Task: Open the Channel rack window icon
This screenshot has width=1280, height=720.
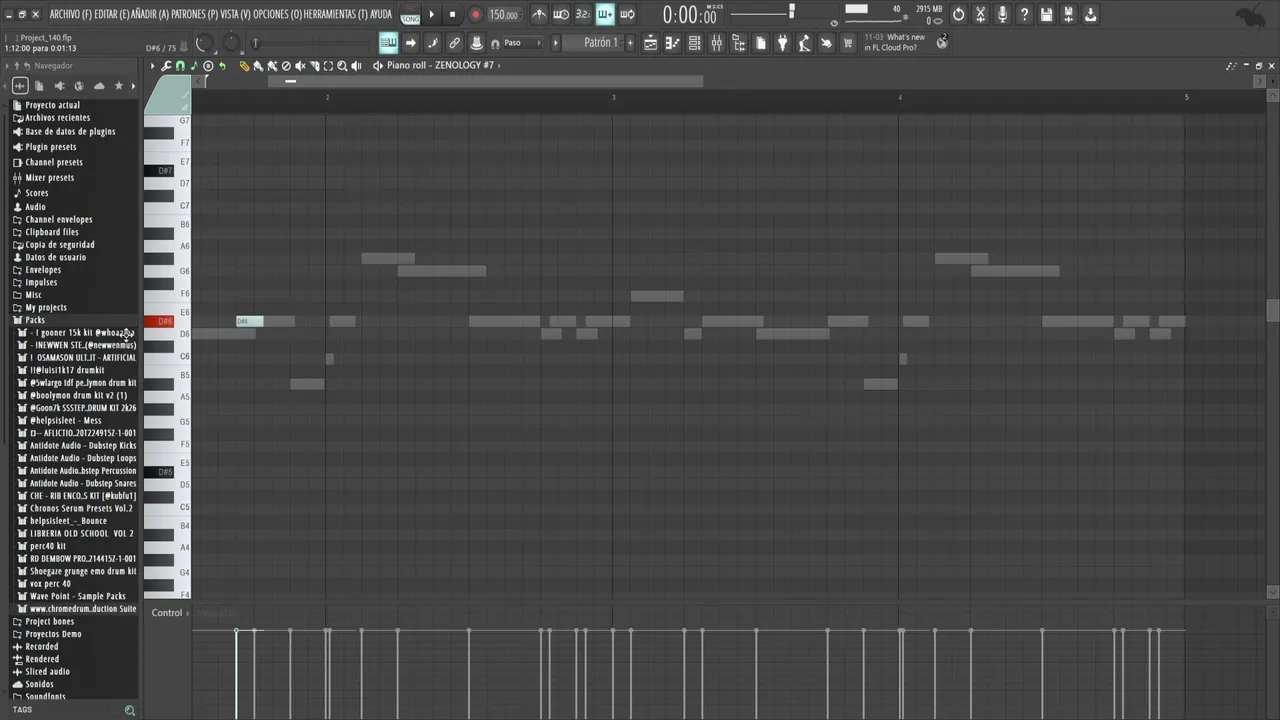Action: pos(693,43)
